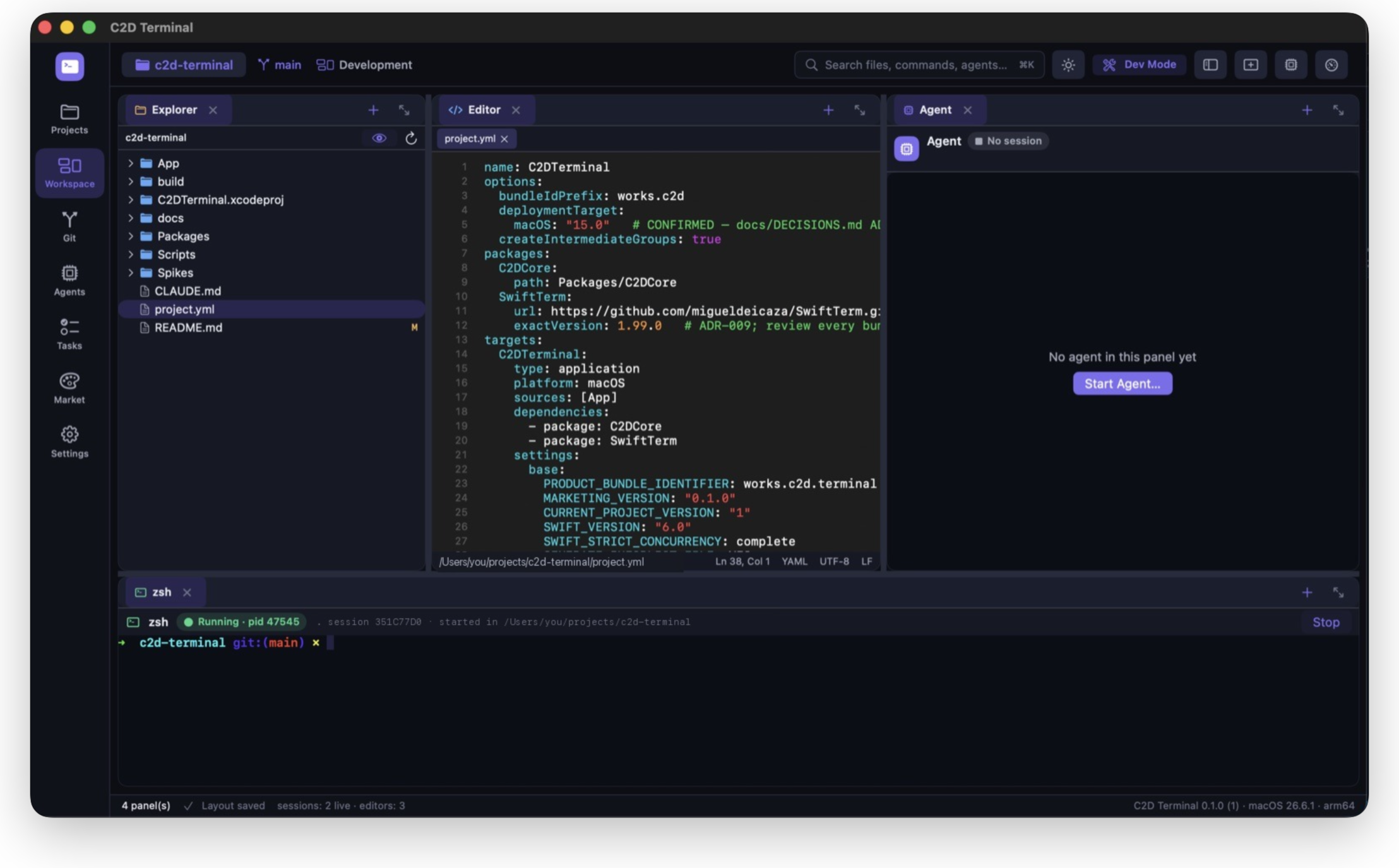The width and height of the screenshot is (1399, 868).
Task: Open the Projects sidebar section
Action: point(69,119)
